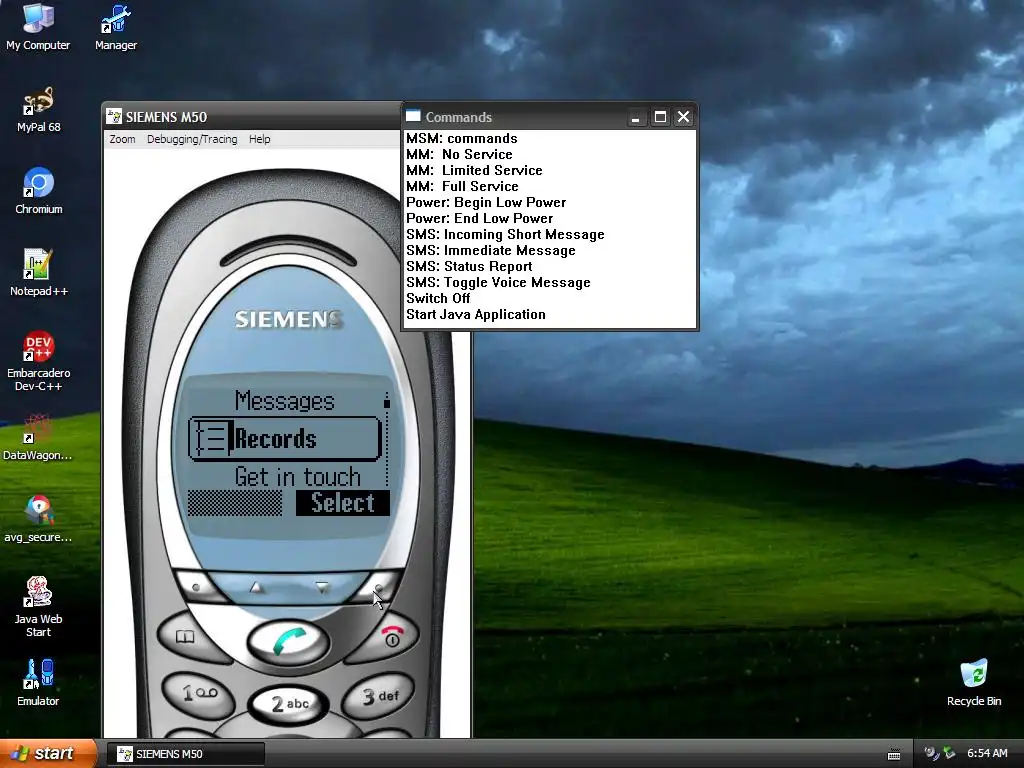This screenshot has height=768, width=1024.
Task: Close the Commands window
Action: [683, 117]
